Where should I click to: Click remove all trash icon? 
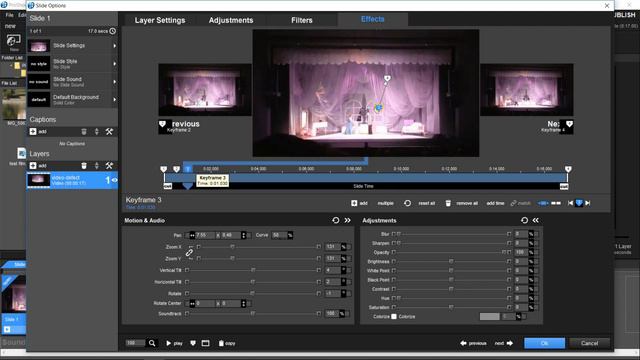pyautogui.click(x=448, y=203)
